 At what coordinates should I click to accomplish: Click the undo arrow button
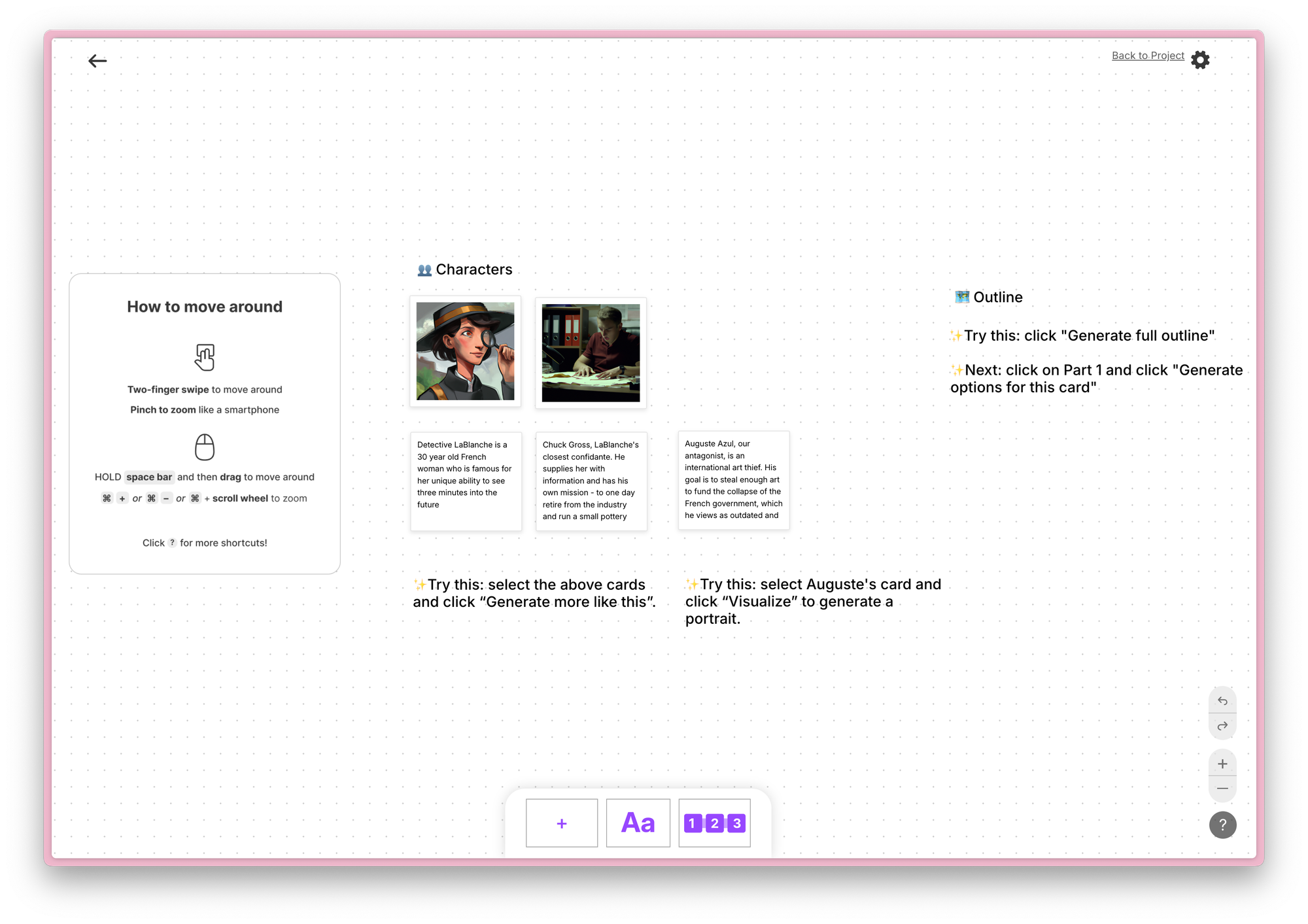[x=1222, y=701]
